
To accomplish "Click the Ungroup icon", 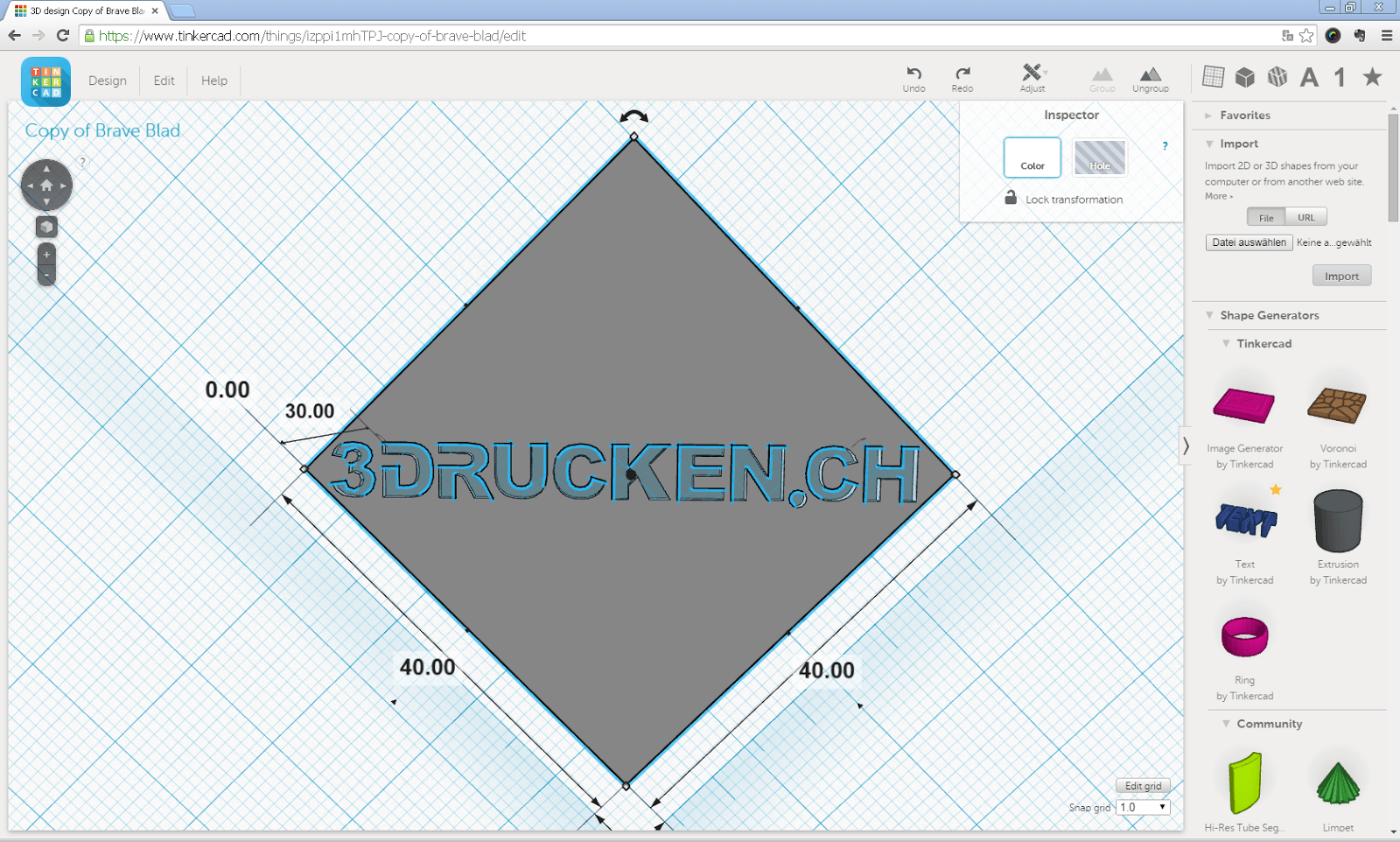I will point(1151,78).
